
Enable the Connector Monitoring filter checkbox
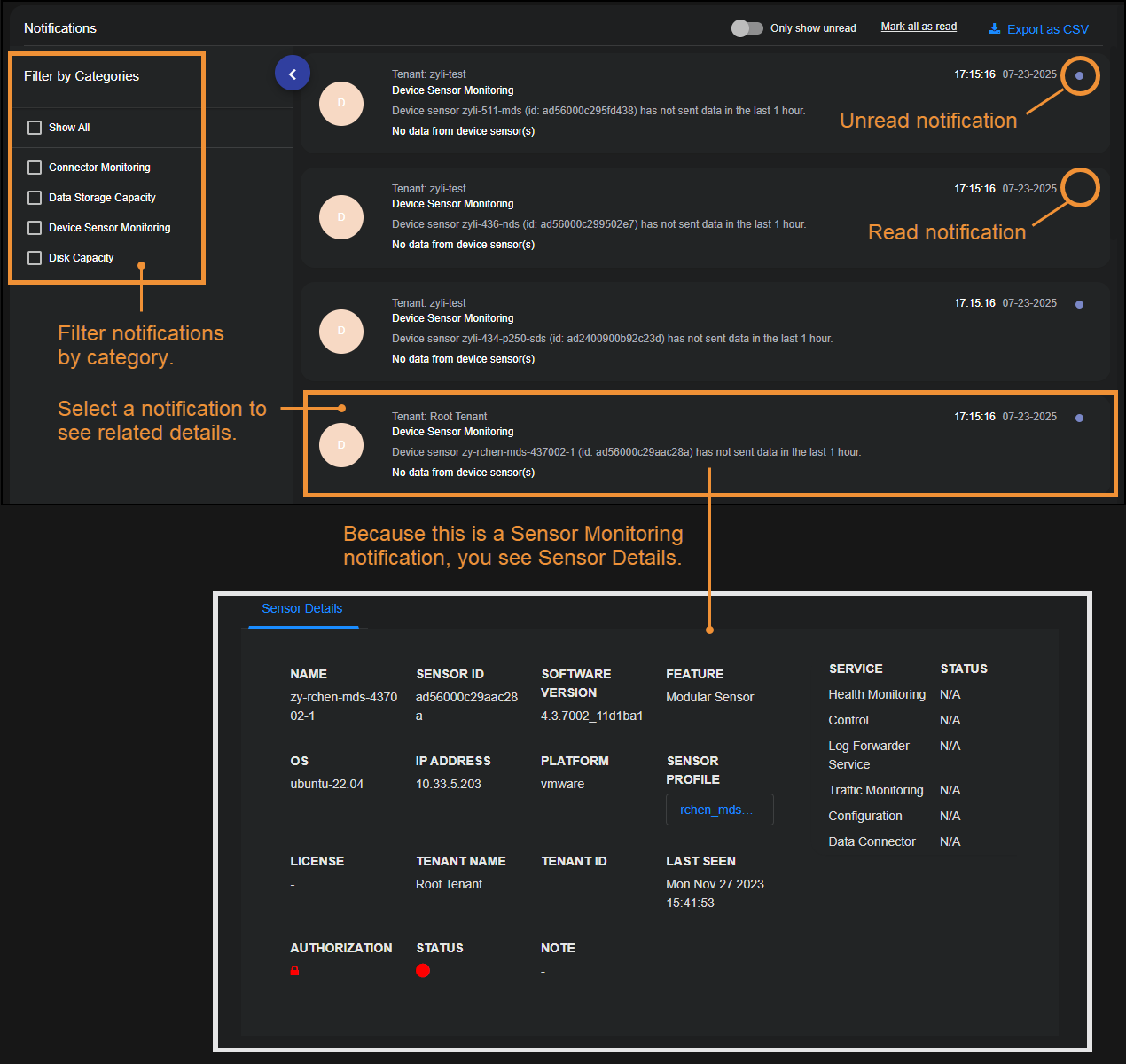tap(35, 168)
